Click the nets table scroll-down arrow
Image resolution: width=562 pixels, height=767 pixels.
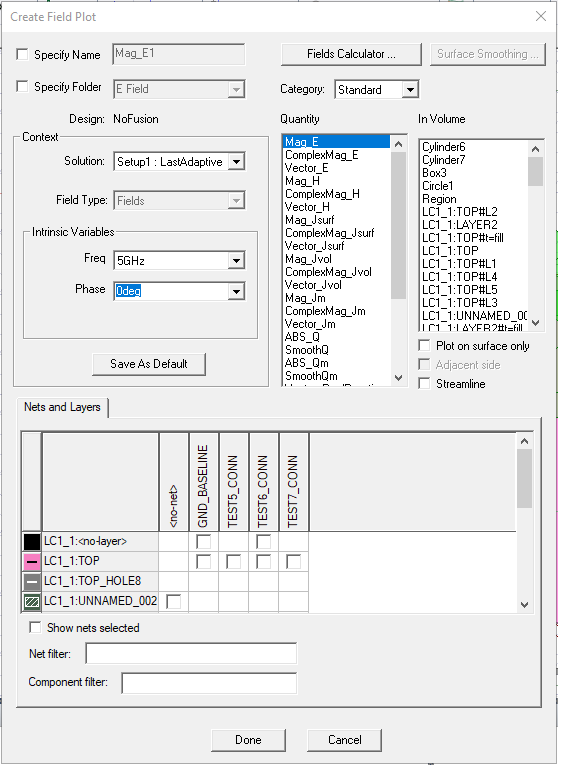coord(524,605)
